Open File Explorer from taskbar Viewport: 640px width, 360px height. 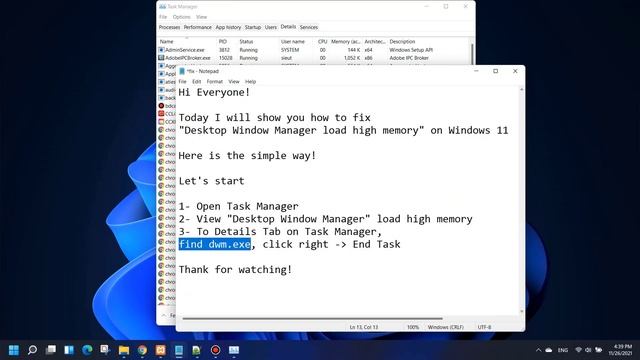[x=124, y=350]
